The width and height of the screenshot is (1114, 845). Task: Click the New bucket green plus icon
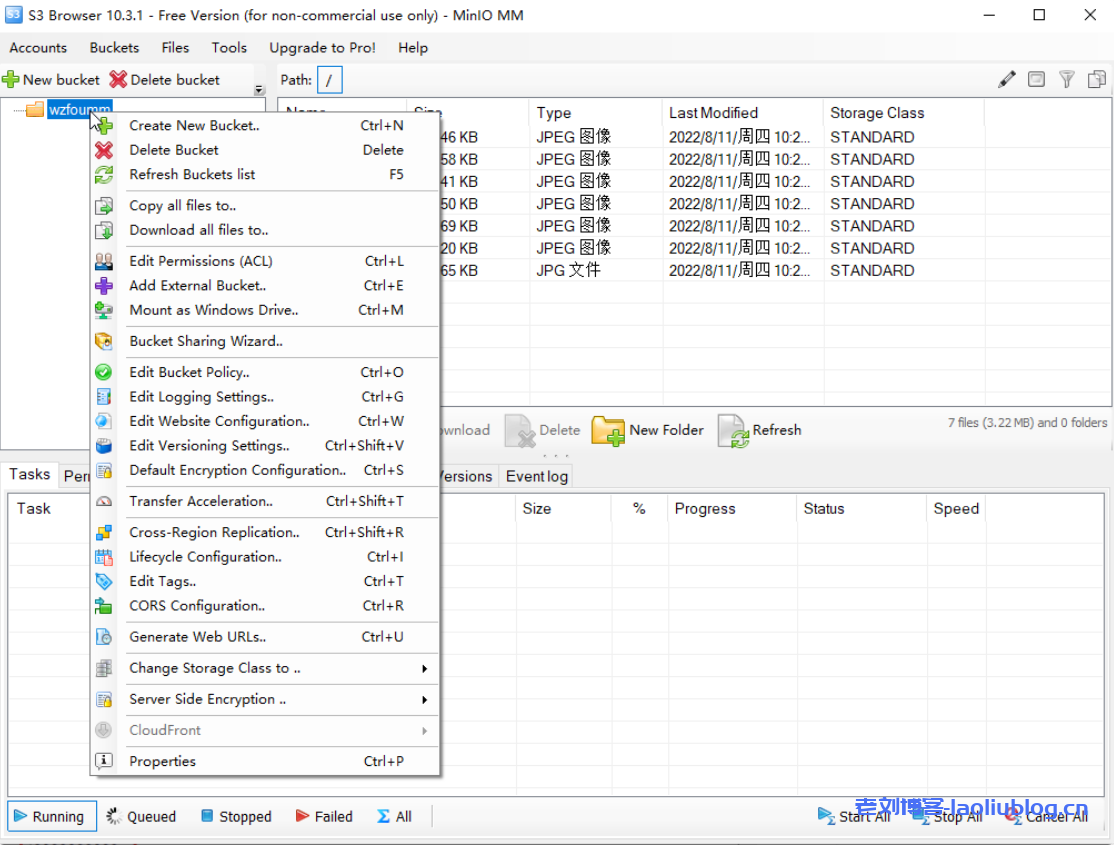(x=10, y=79)
